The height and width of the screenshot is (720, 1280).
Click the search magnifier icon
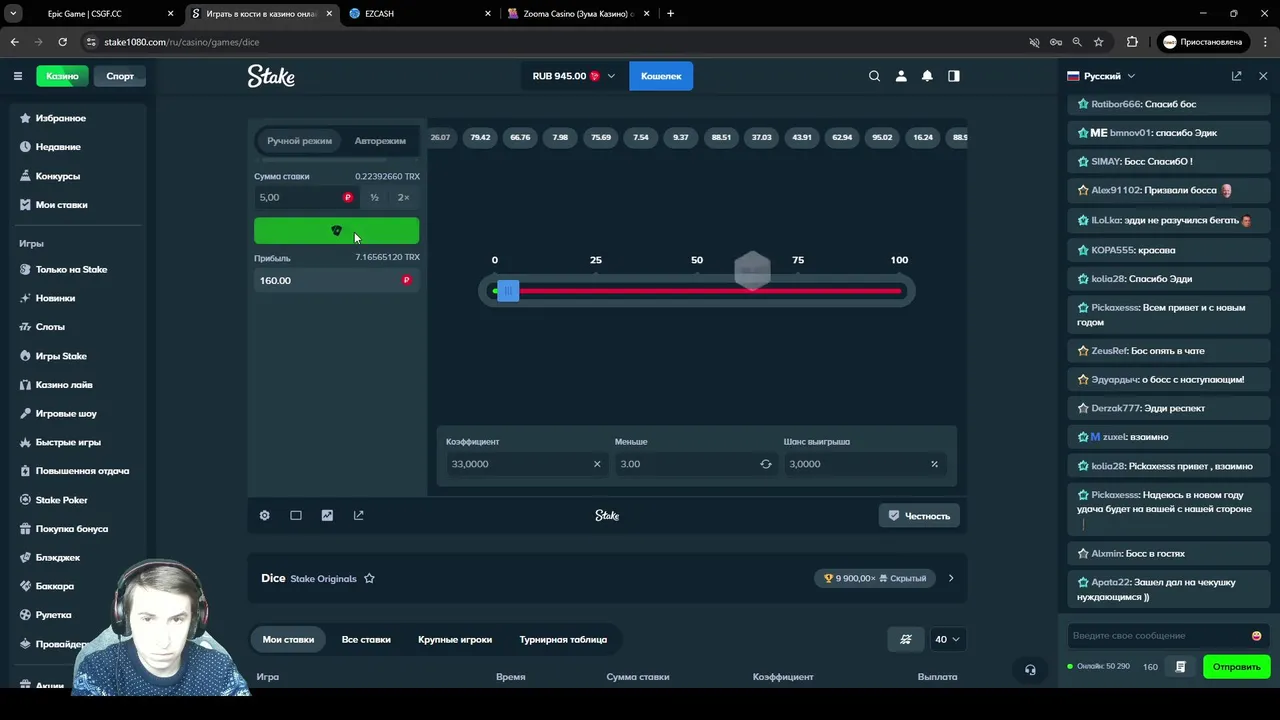pos(874,76)
